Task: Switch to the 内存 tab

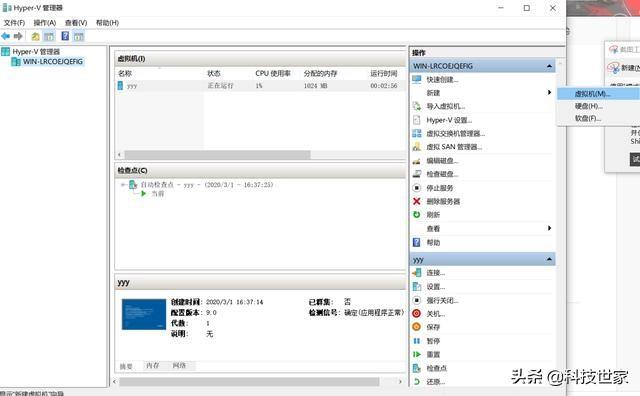Action: point(153,365)
